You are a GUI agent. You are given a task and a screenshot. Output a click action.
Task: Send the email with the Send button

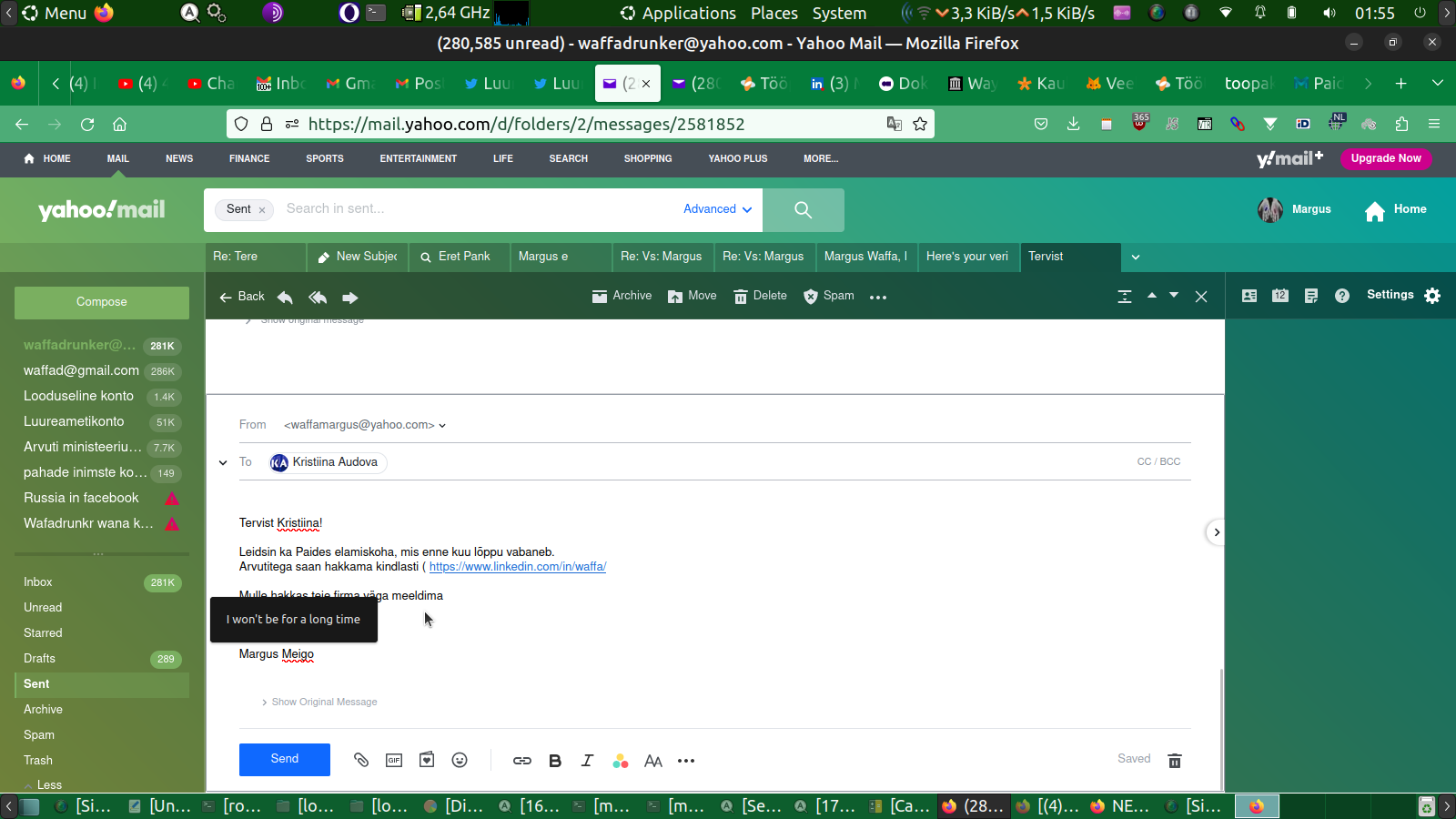pos(285,759)
